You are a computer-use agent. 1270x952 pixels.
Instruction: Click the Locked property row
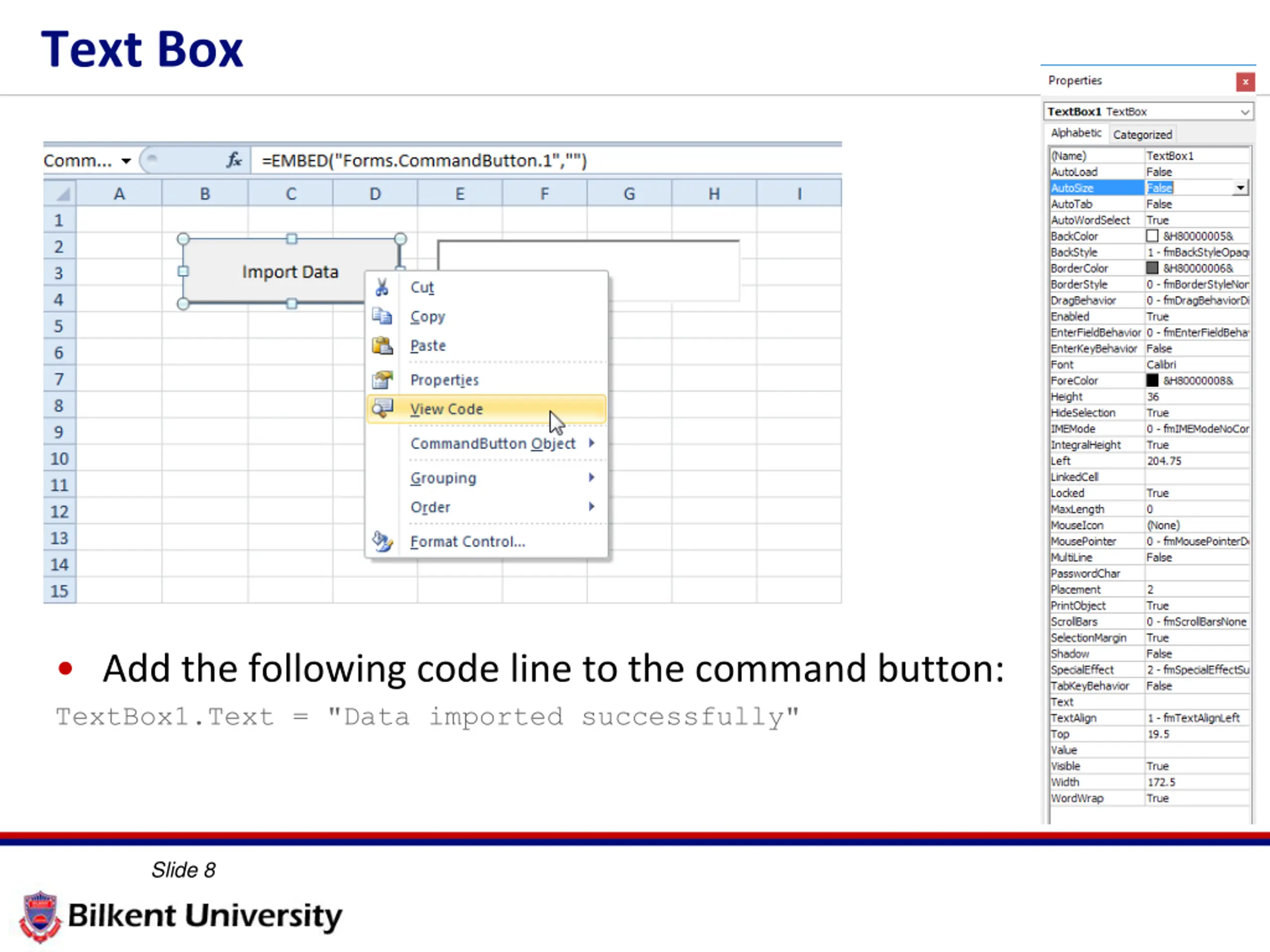pyautogui.click(x=1150, y=493)
